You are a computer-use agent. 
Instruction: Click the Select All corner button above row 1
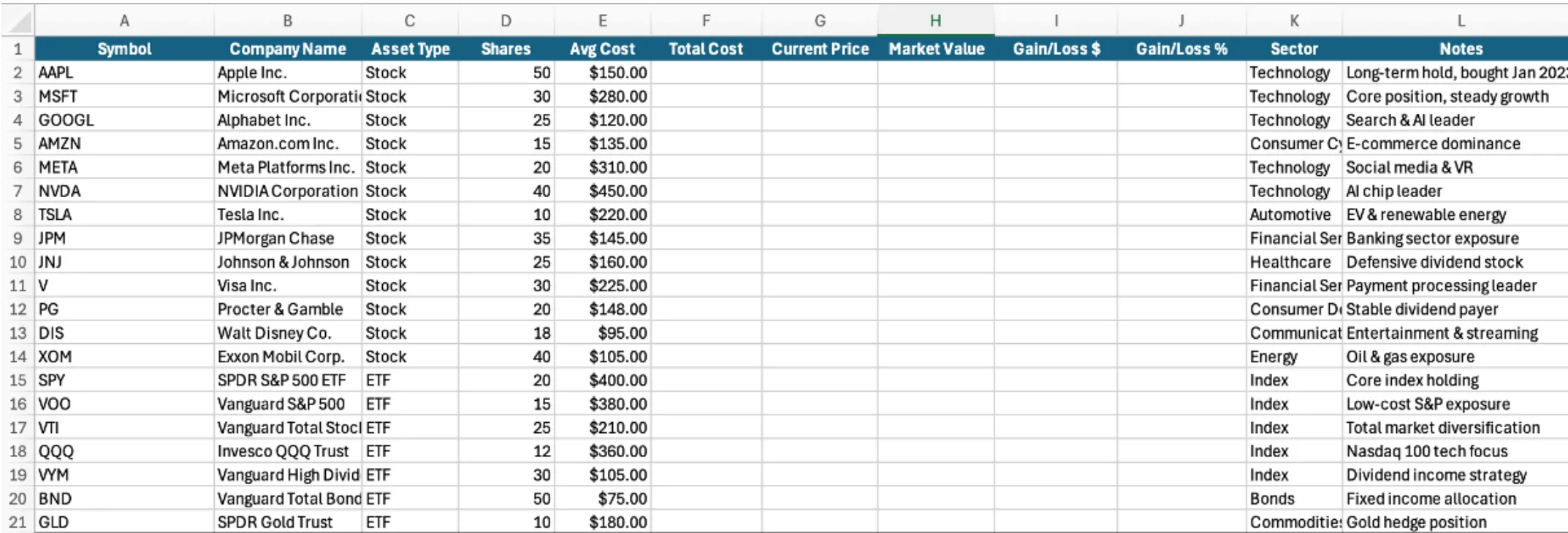(16, 19)
